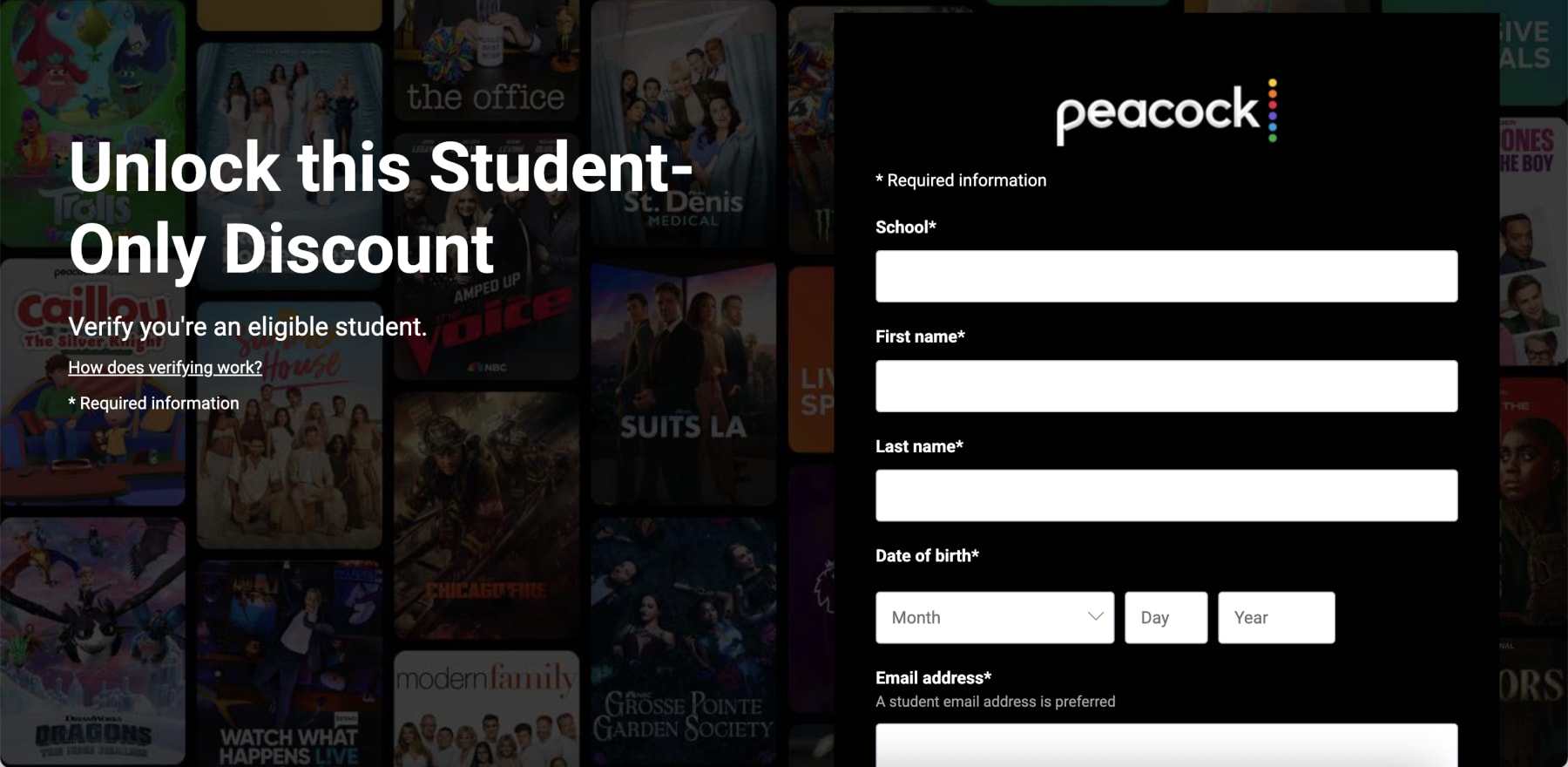
Task: Focus the Email address input
Action: click(x=1166, y=745)
